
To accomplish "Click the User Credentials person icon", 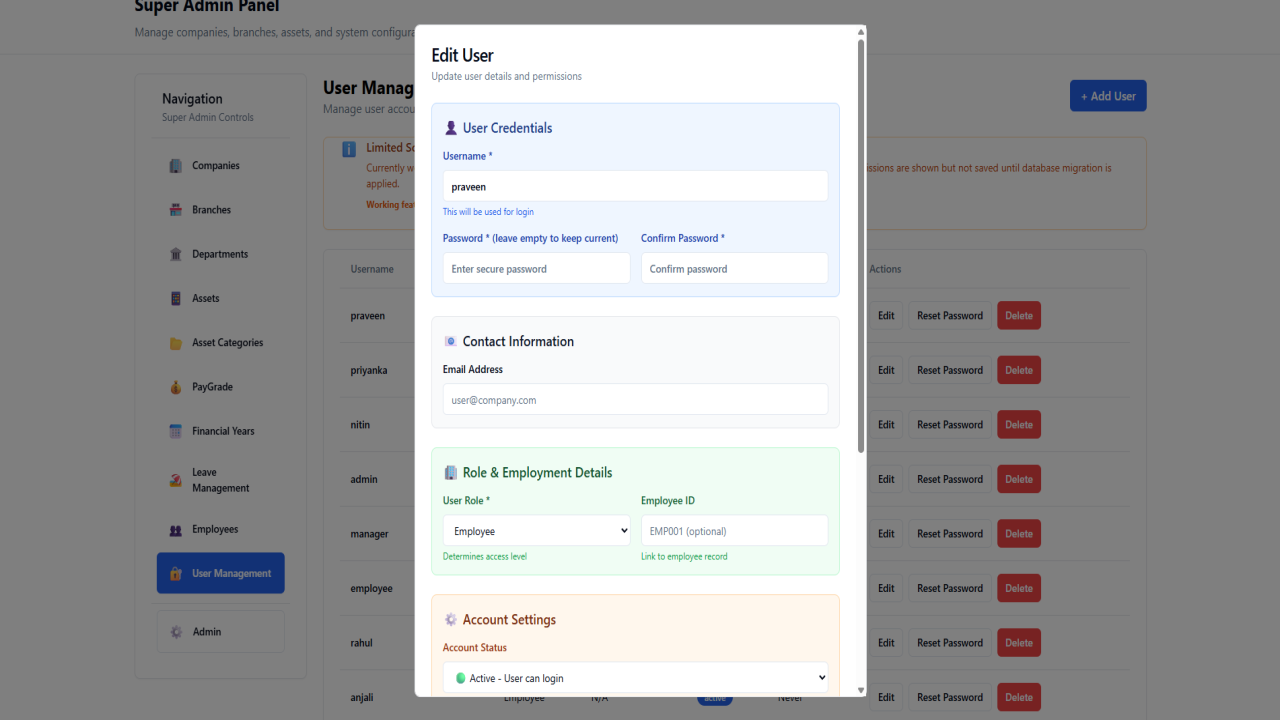I will tap(451, 128).
